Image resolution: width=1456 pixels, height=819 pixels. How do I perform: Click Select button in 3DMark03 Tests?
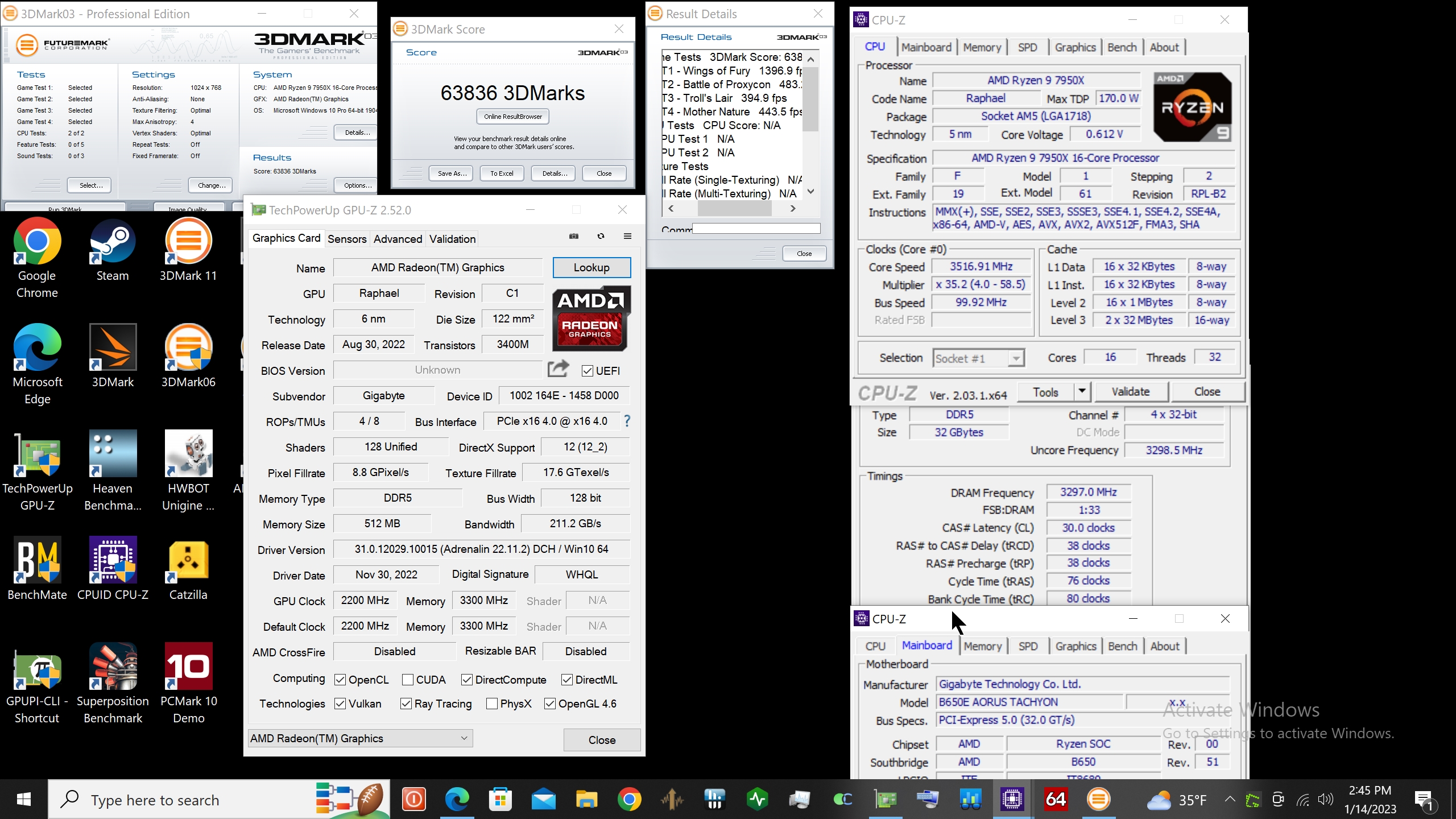click(x=91, y=185)
